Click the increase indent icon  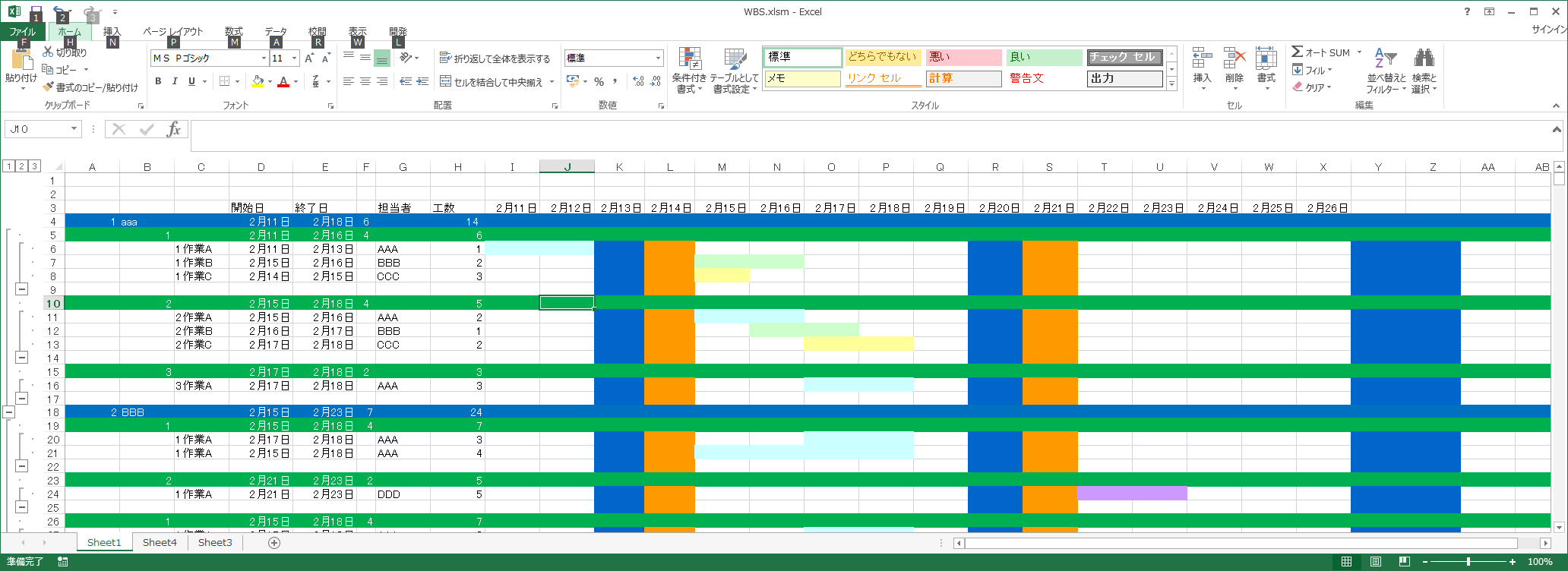pyautogui.click(x=423, y=81)
